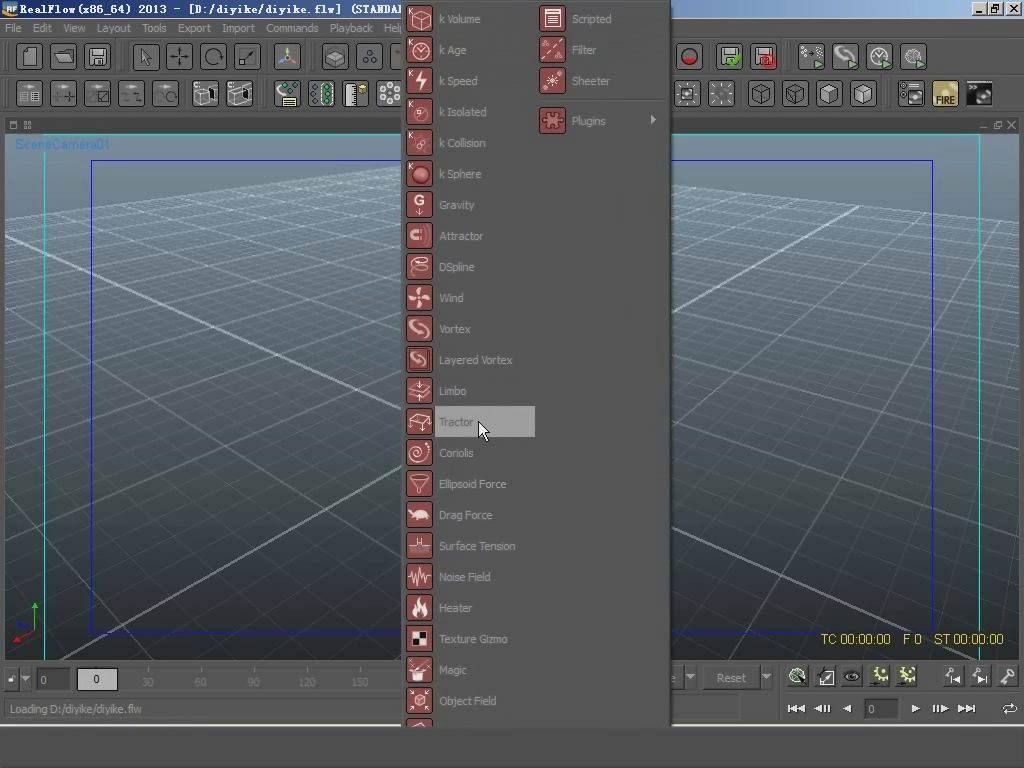1024x768 pixels.
Task: Click the colored axis pivot icon
Action: [x=287, y=57]
